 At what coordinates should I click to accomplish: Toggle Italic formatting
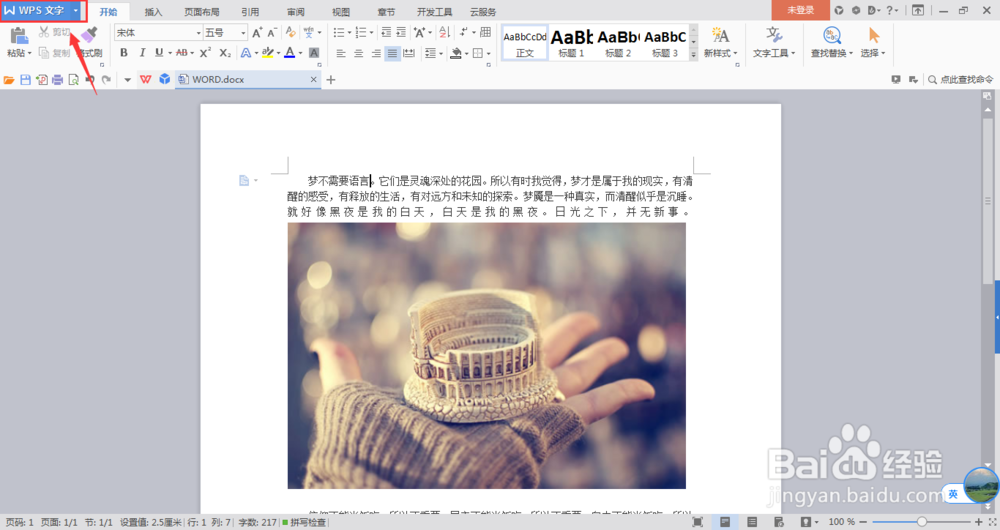[142, 53]
